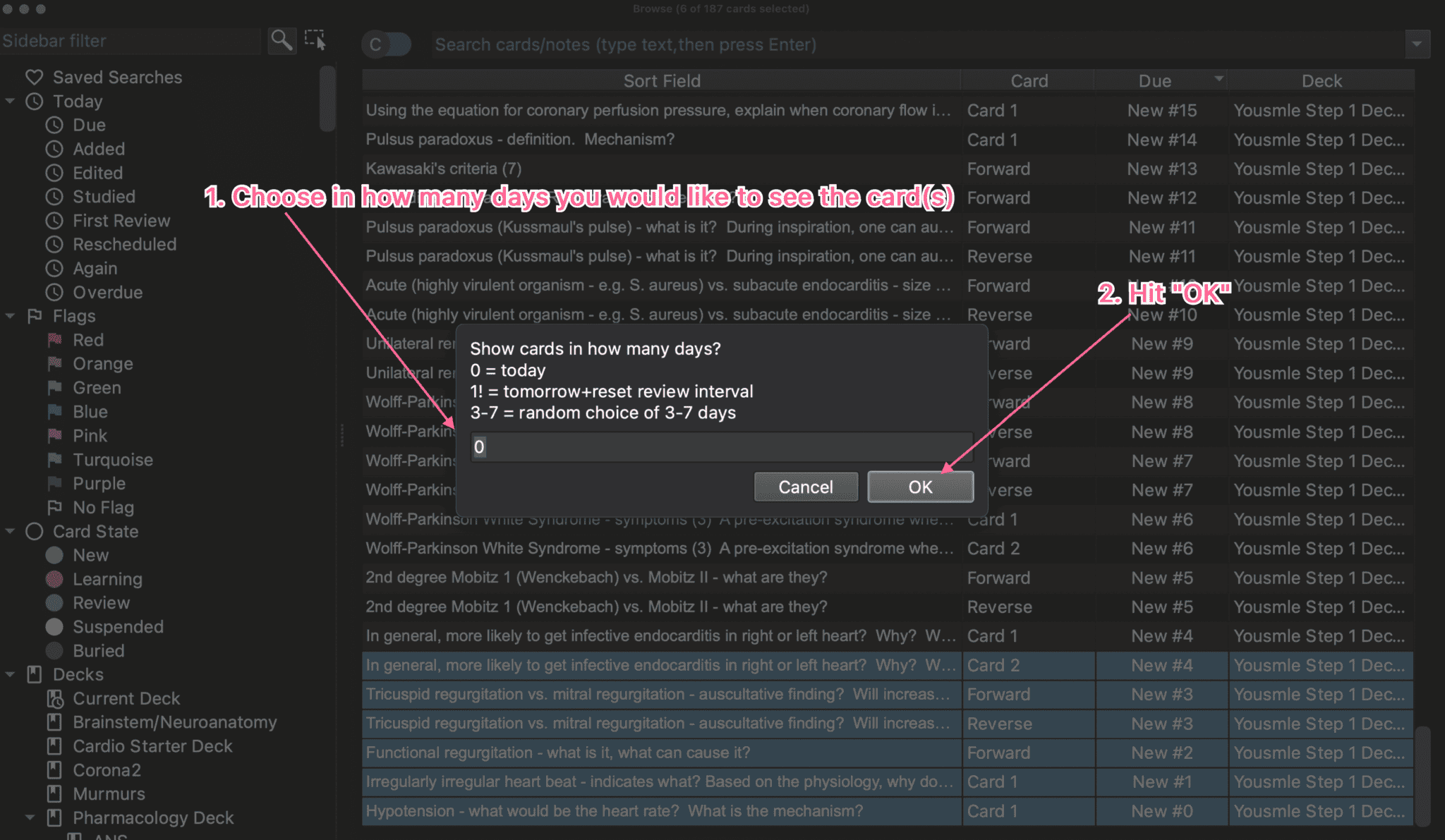Hit the OK button in the dialog
The height and width of the screenshot is (840, 1445).
(x=920, y=486)
